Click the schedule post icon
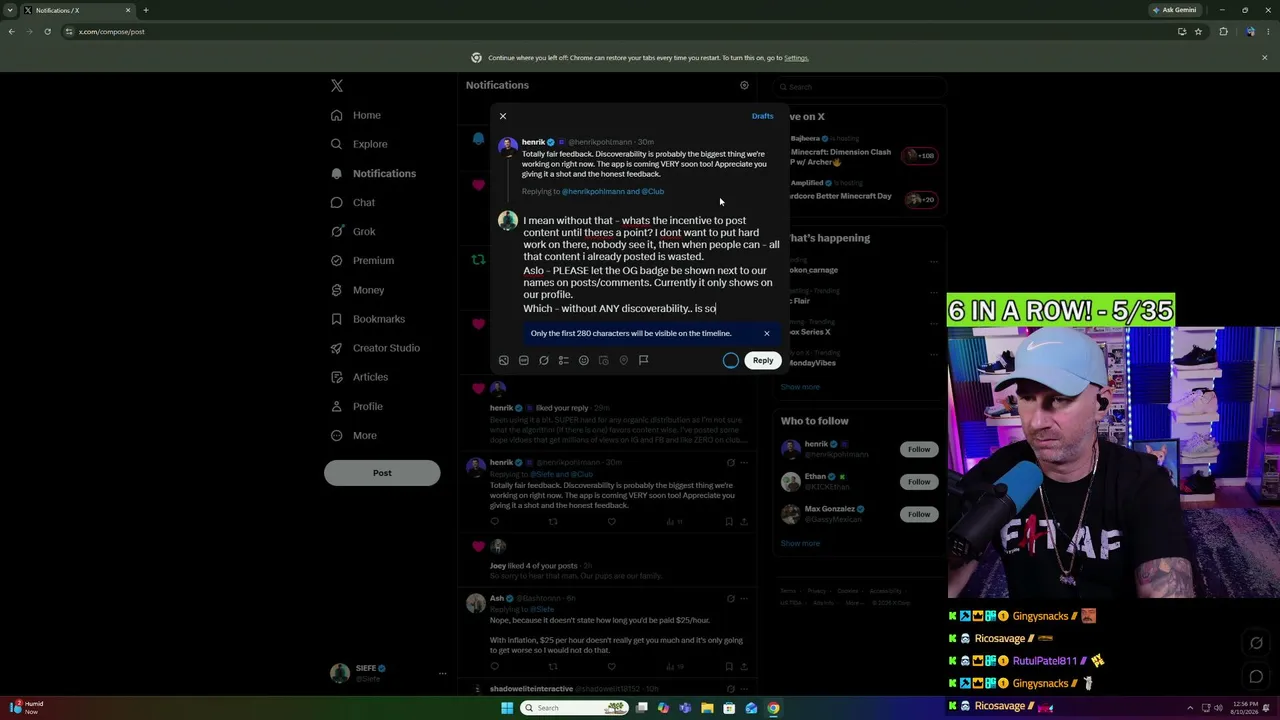This screenshot has height=720, width=1280. coord(604,360)
